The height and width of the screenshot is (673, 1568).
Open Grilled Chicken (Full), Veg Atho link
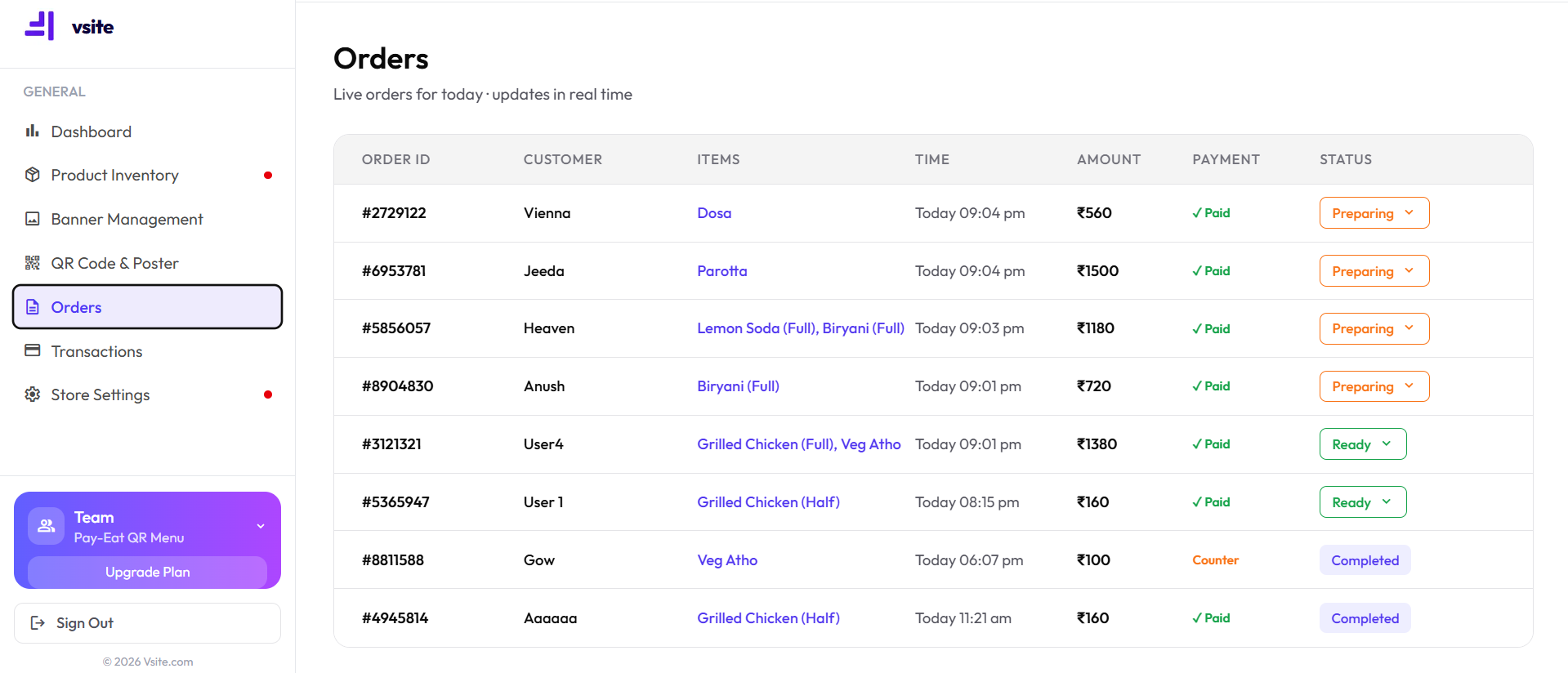tap(799, 444)
